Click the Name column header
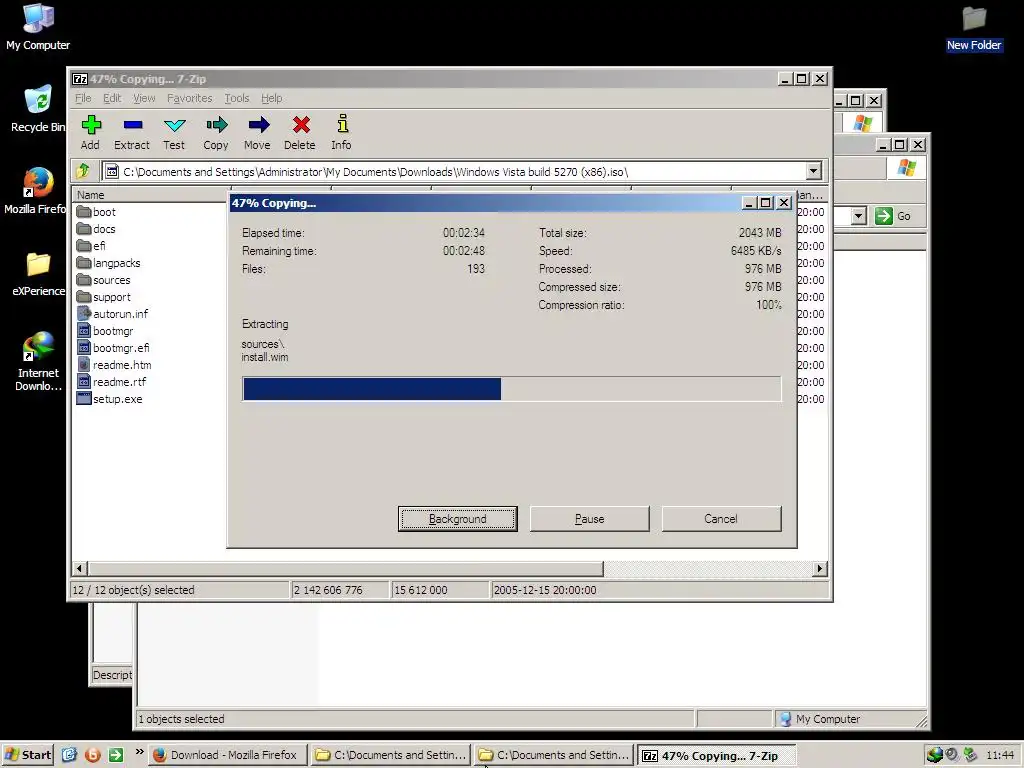Viewport: 1024px width, 768px height. (x=150, y=195)
